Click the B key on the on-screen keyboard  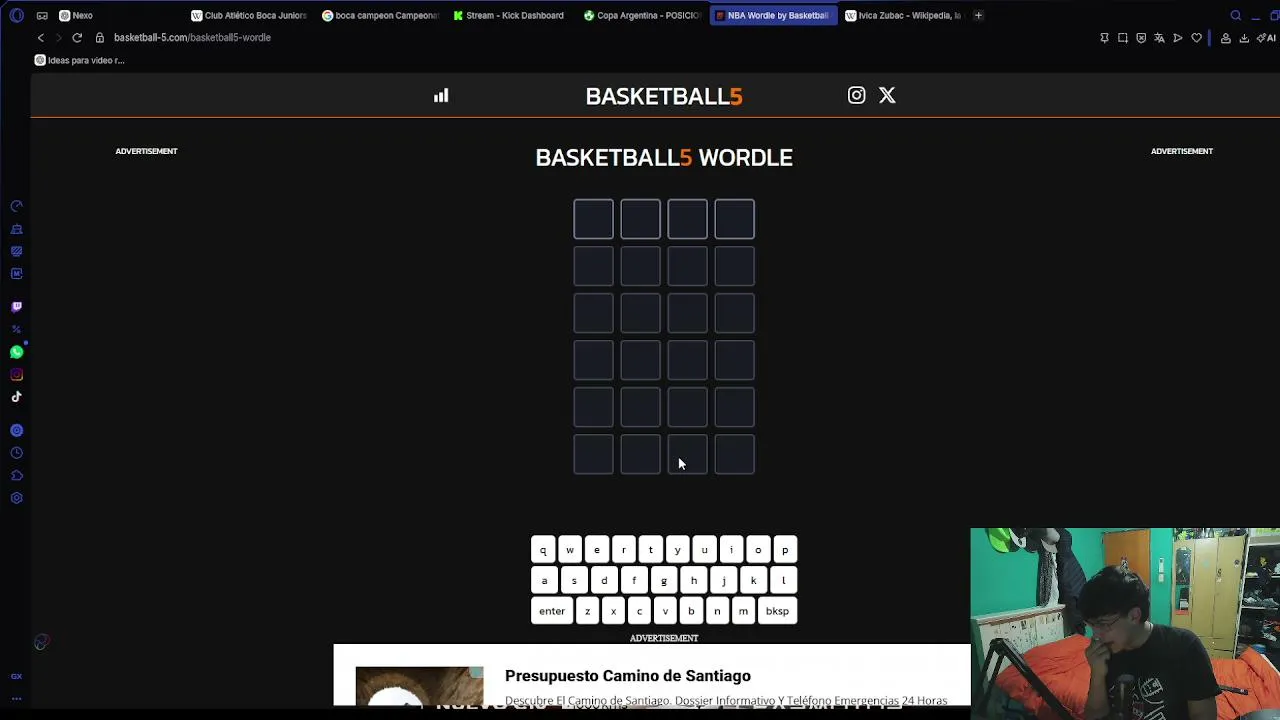691,611
